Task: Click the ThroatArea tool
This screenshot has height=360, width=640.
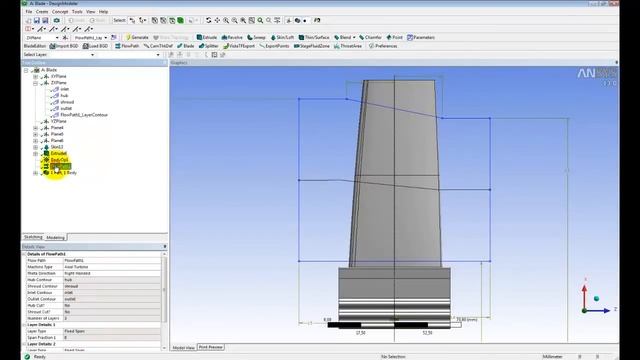Action: click(348, 46)
